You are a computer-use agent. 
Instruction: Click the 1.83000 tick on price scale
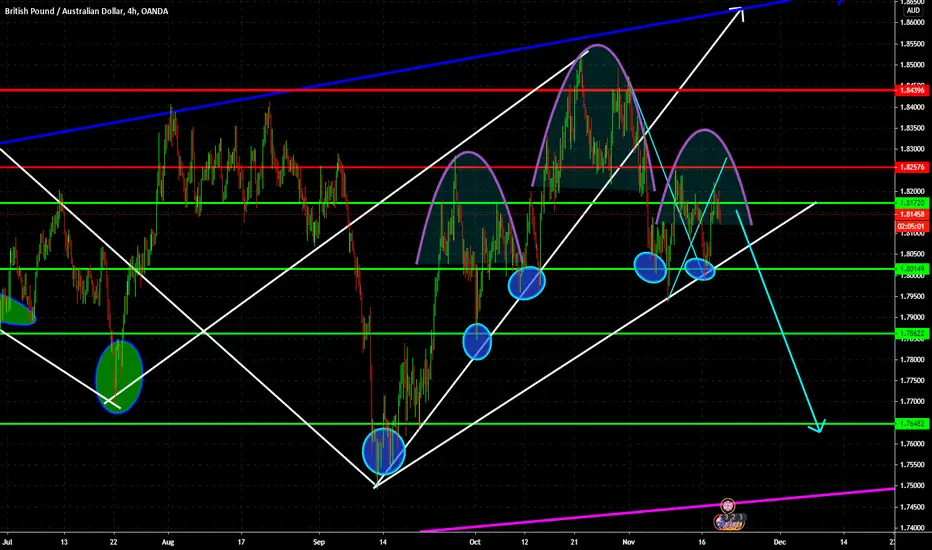(x=912, y=149)
